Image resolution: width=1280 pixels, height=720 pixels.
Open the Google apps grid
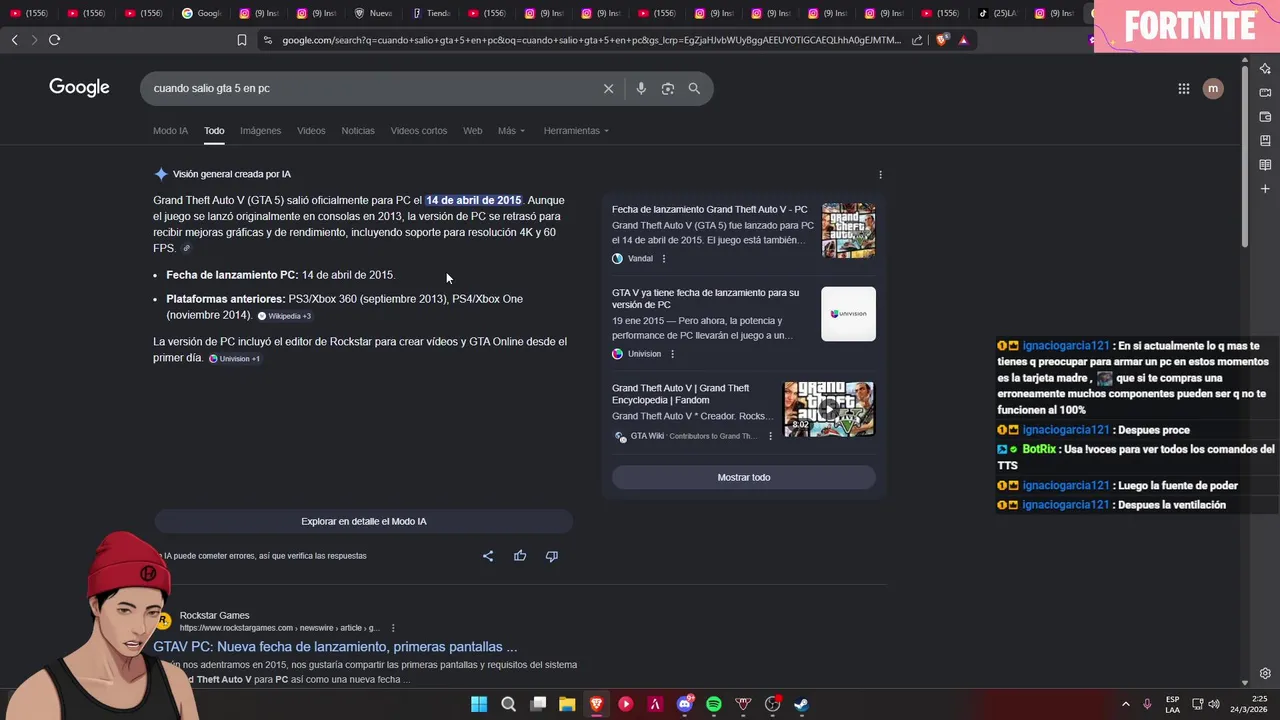(x=1184, y=88)
